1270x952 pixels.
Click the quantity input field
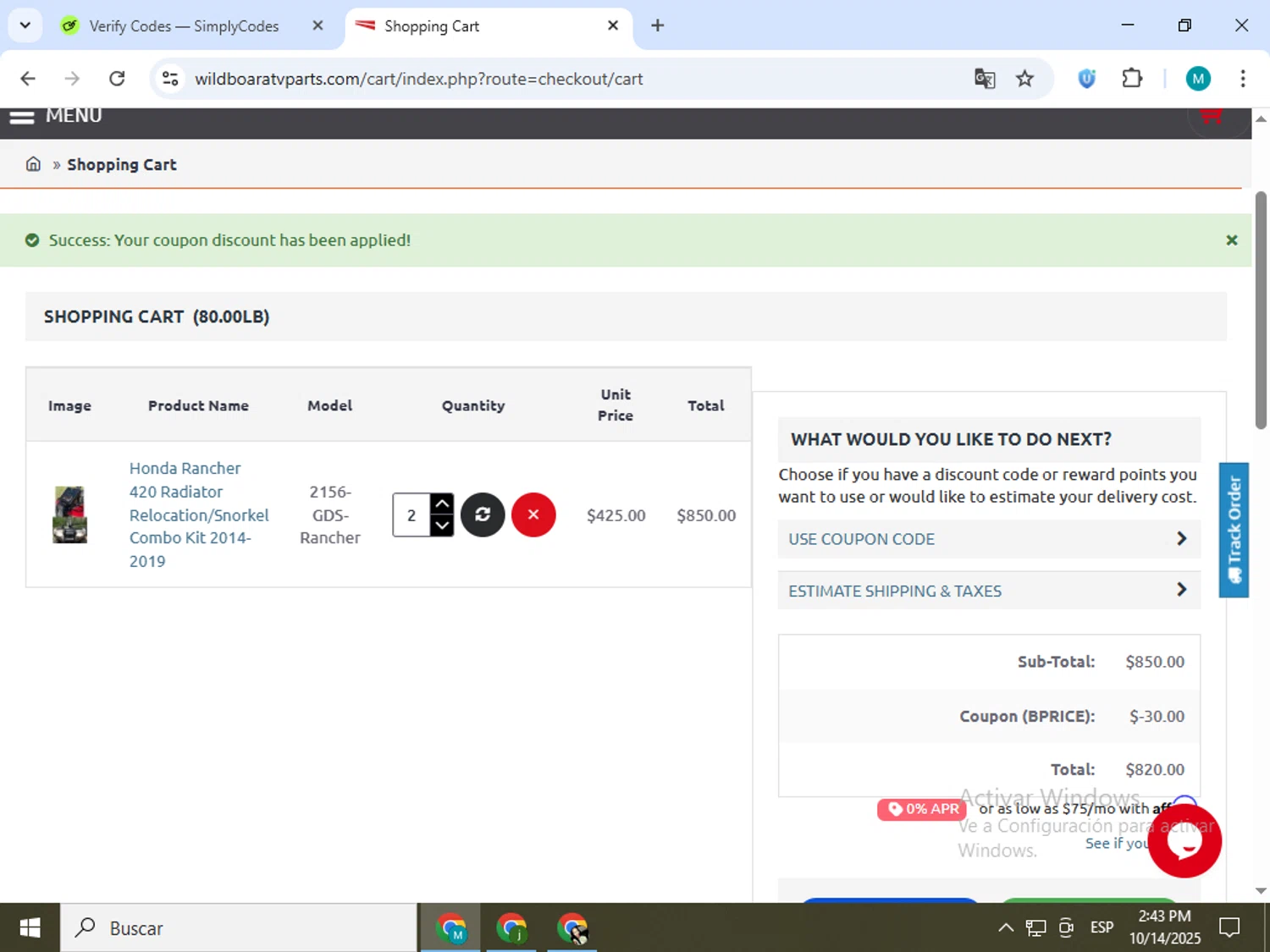pos(411,515)
